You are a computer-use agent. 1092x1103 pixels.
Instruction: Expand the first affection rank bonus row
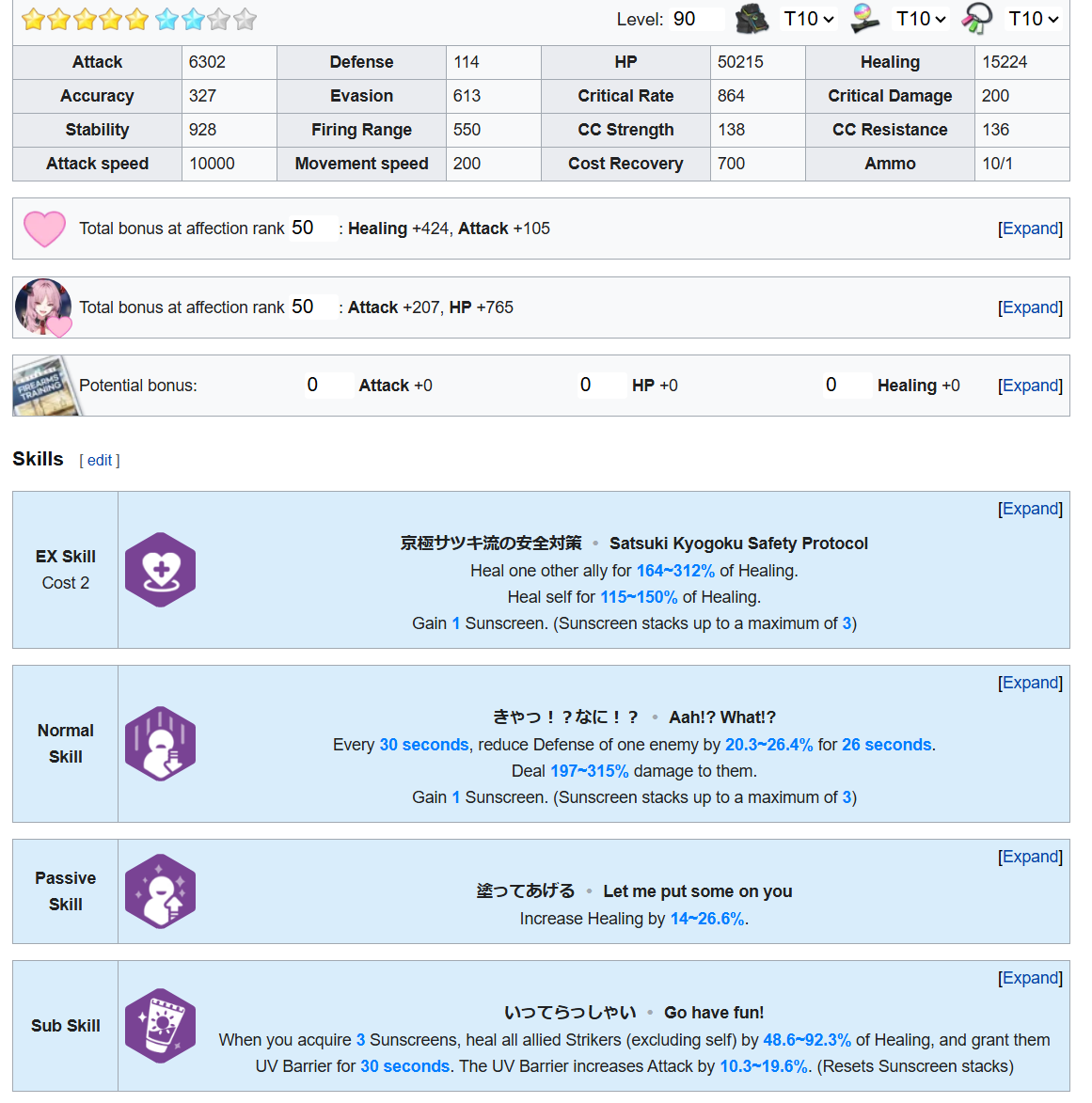coord(1030,228)
